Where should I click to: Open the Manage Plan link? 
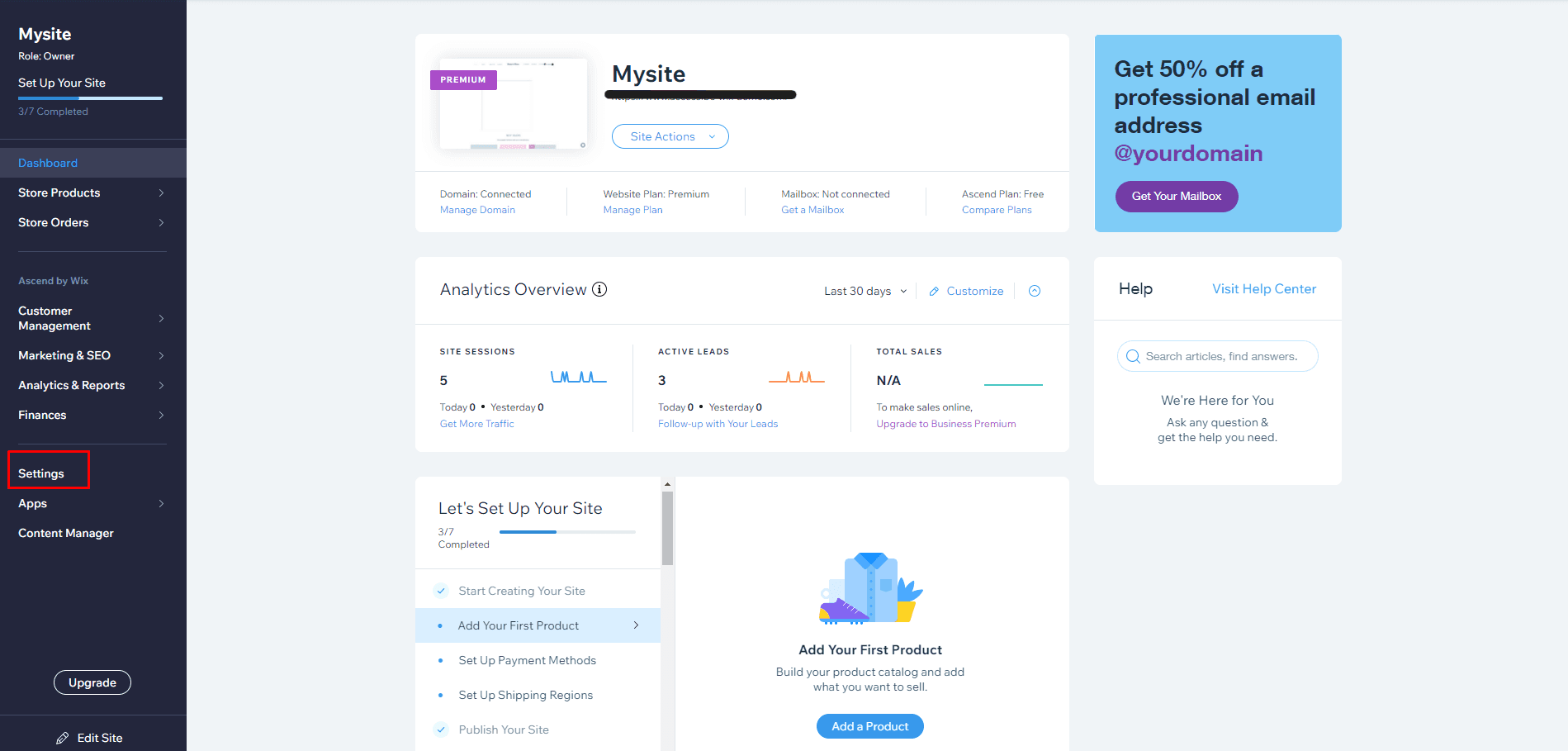pos(632,210)
